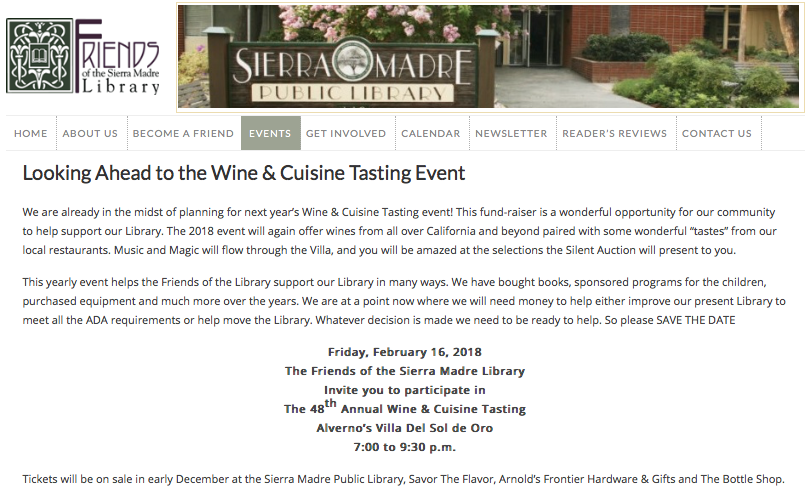This screenshot has width=808, height=490.
Task: View the Calendar page
Action: coord(431,133)
